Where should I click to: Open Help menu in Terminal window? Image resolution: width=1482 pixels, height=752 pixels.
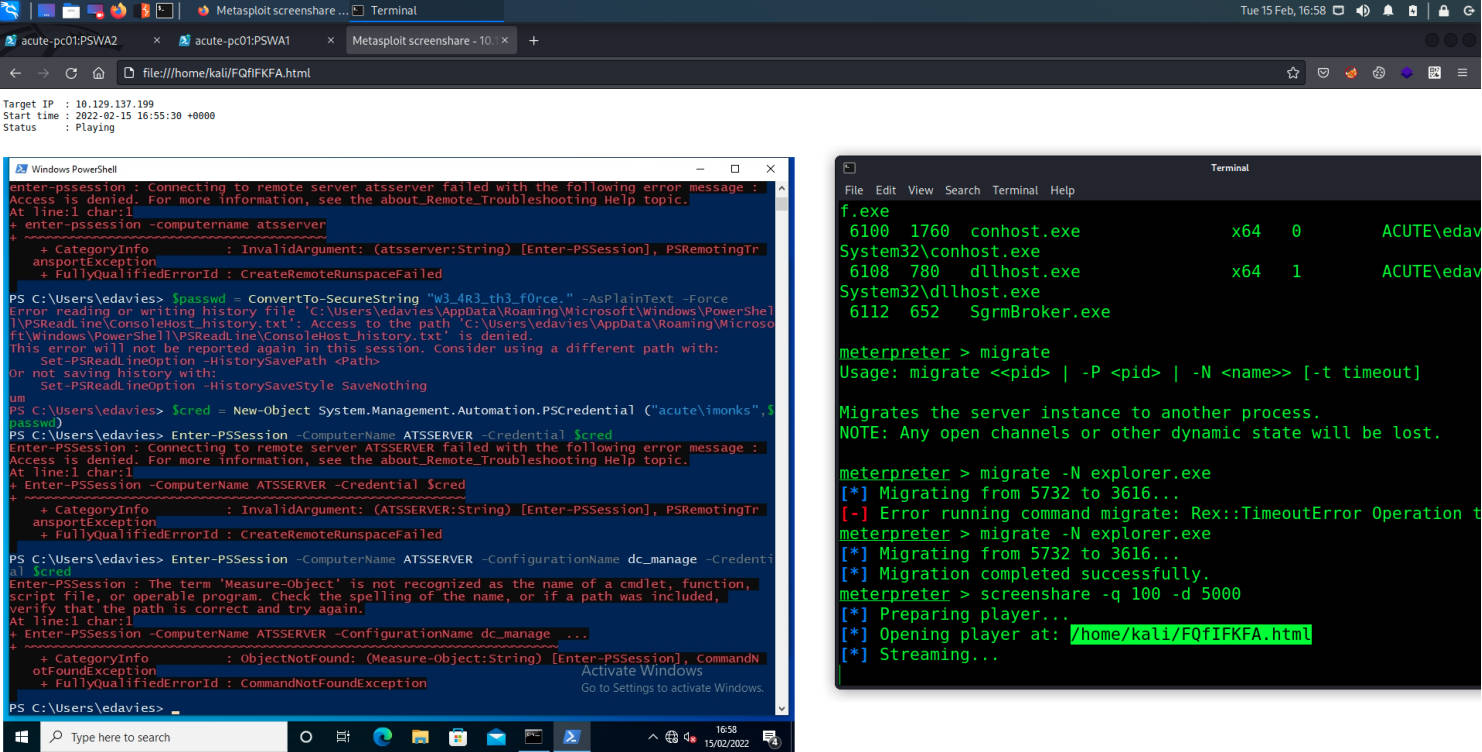click(1062, 190)
